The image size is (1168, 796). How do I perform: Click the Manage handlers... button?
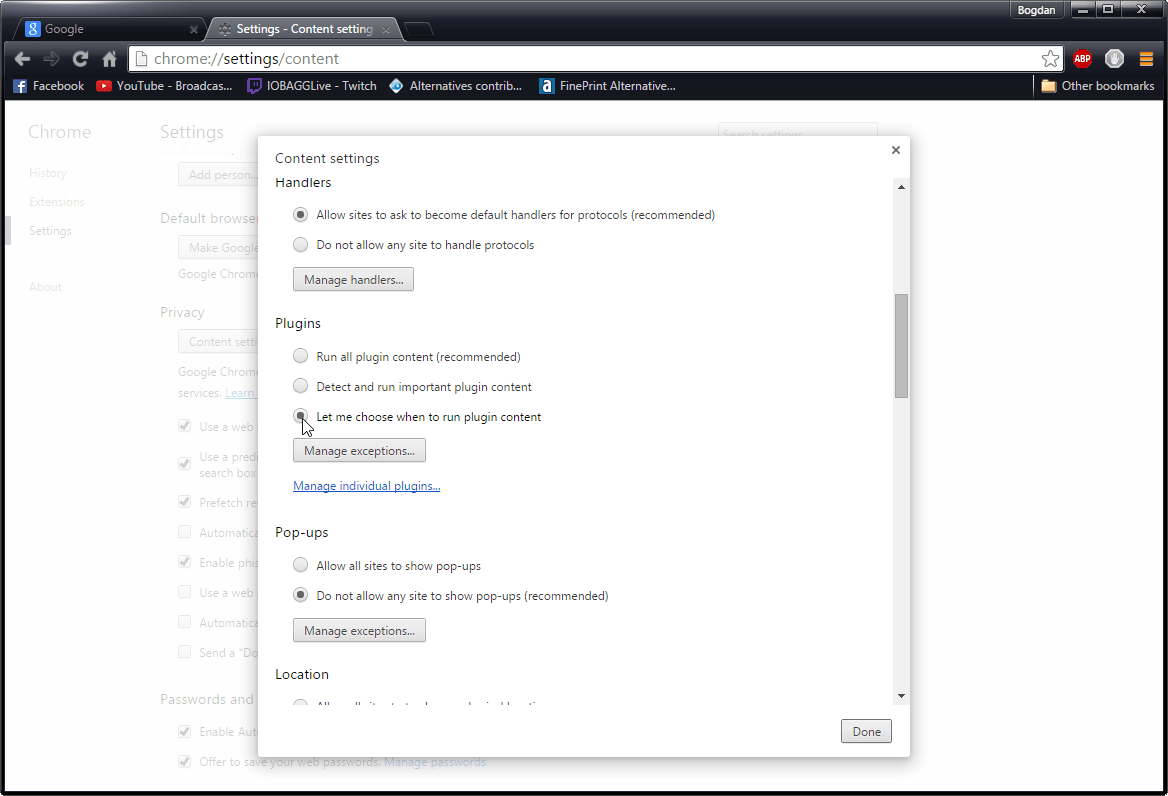pyautogui.click(x=353, y=279)
